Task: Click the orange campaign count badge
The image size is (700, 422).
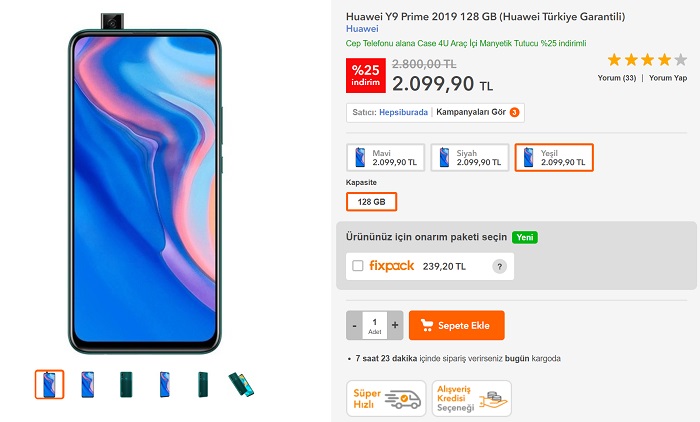Action: [514, 112]
